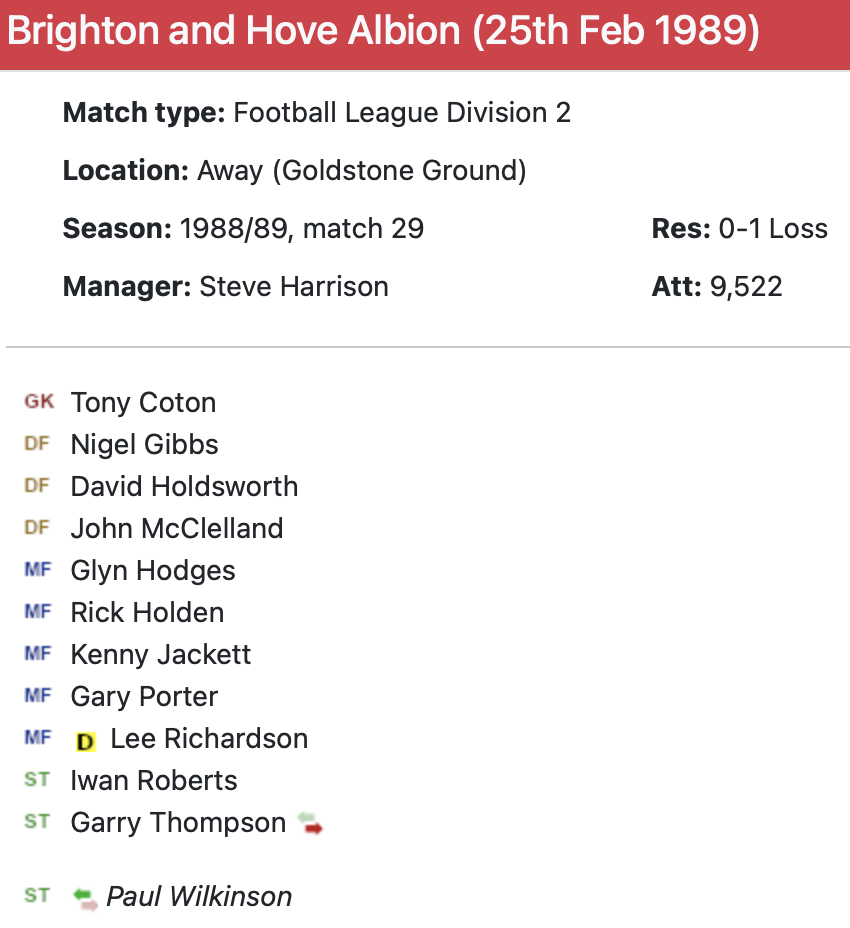Click the GK position icon for Tony Coton

tap(39, 402)
